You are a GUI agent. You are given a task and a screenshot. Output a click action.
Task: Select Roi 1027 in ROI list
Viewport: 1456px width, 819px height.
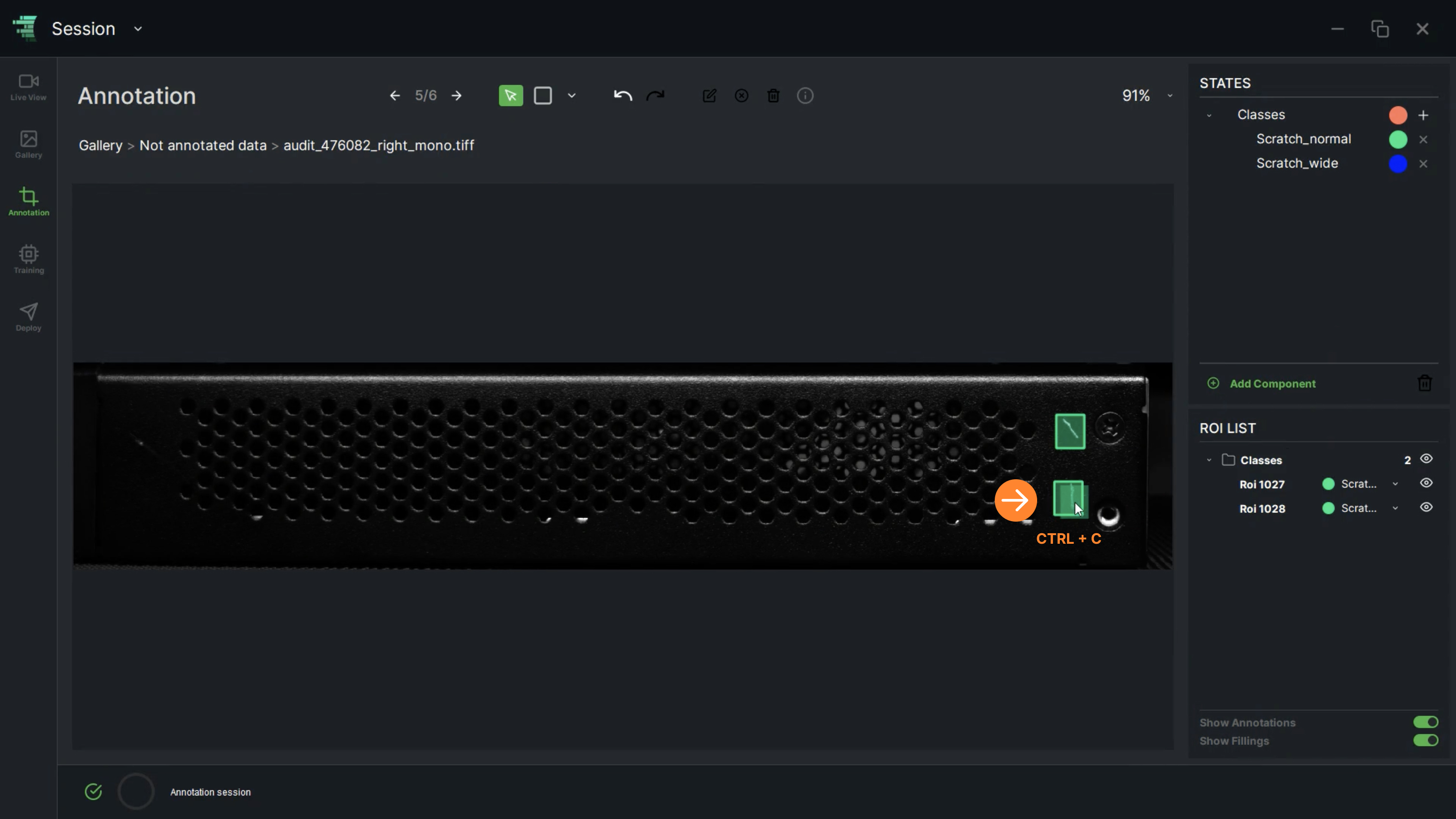pyautogui.click(x=1261, y=485)
